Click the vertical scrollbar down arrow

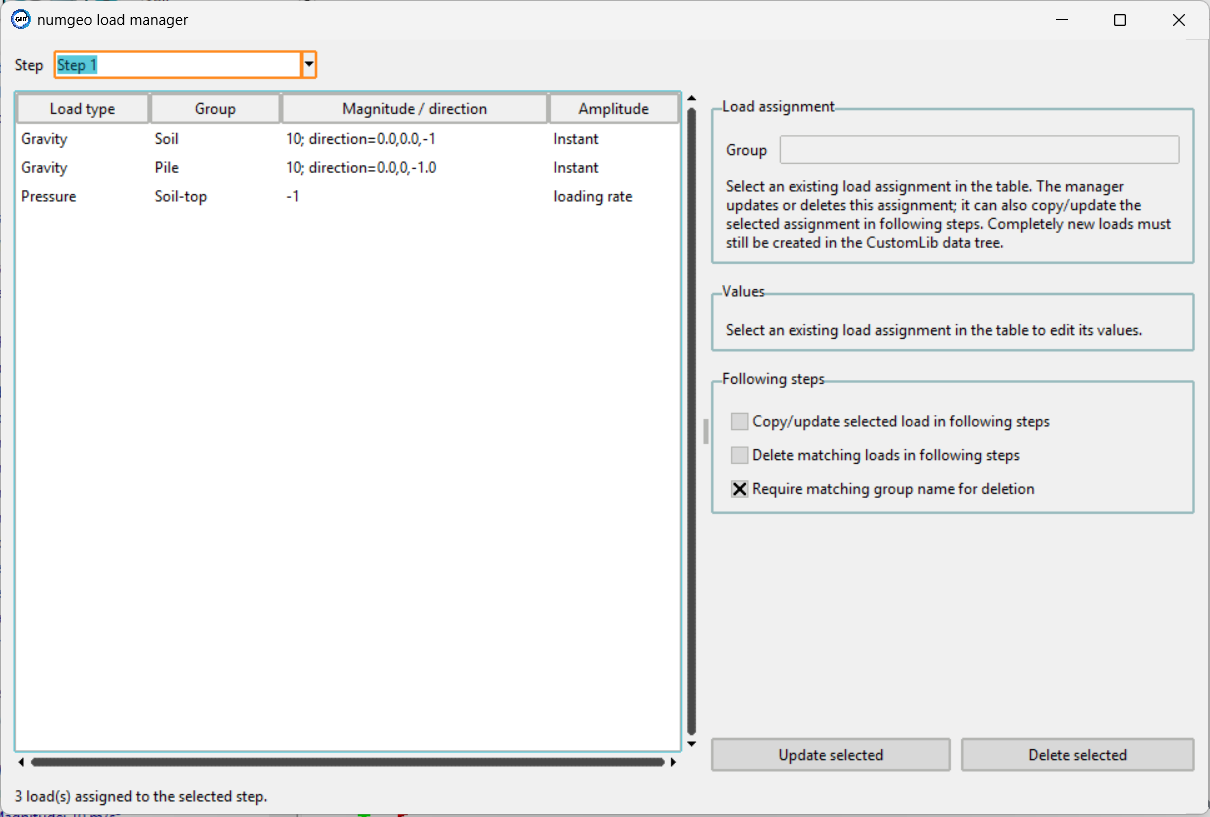pyautogui.click(x=691, y=744)
